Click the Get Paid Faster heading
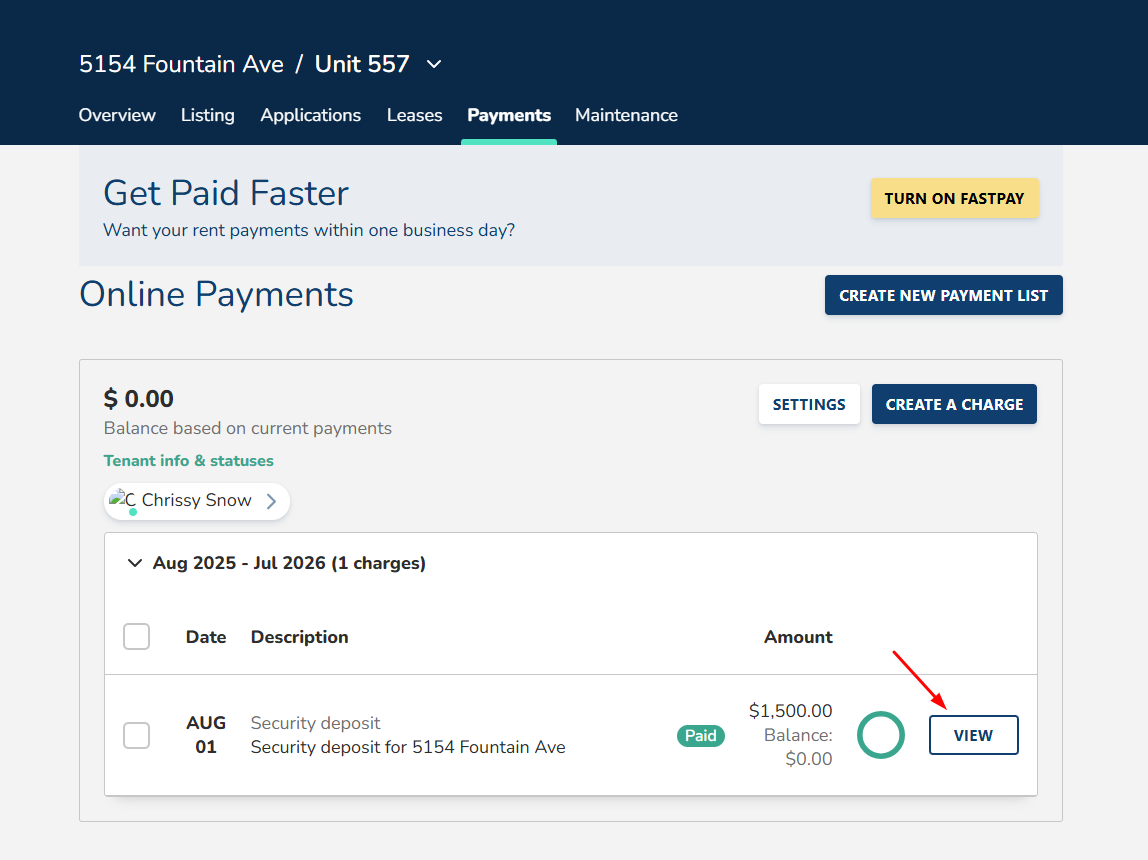 [226, 193]
